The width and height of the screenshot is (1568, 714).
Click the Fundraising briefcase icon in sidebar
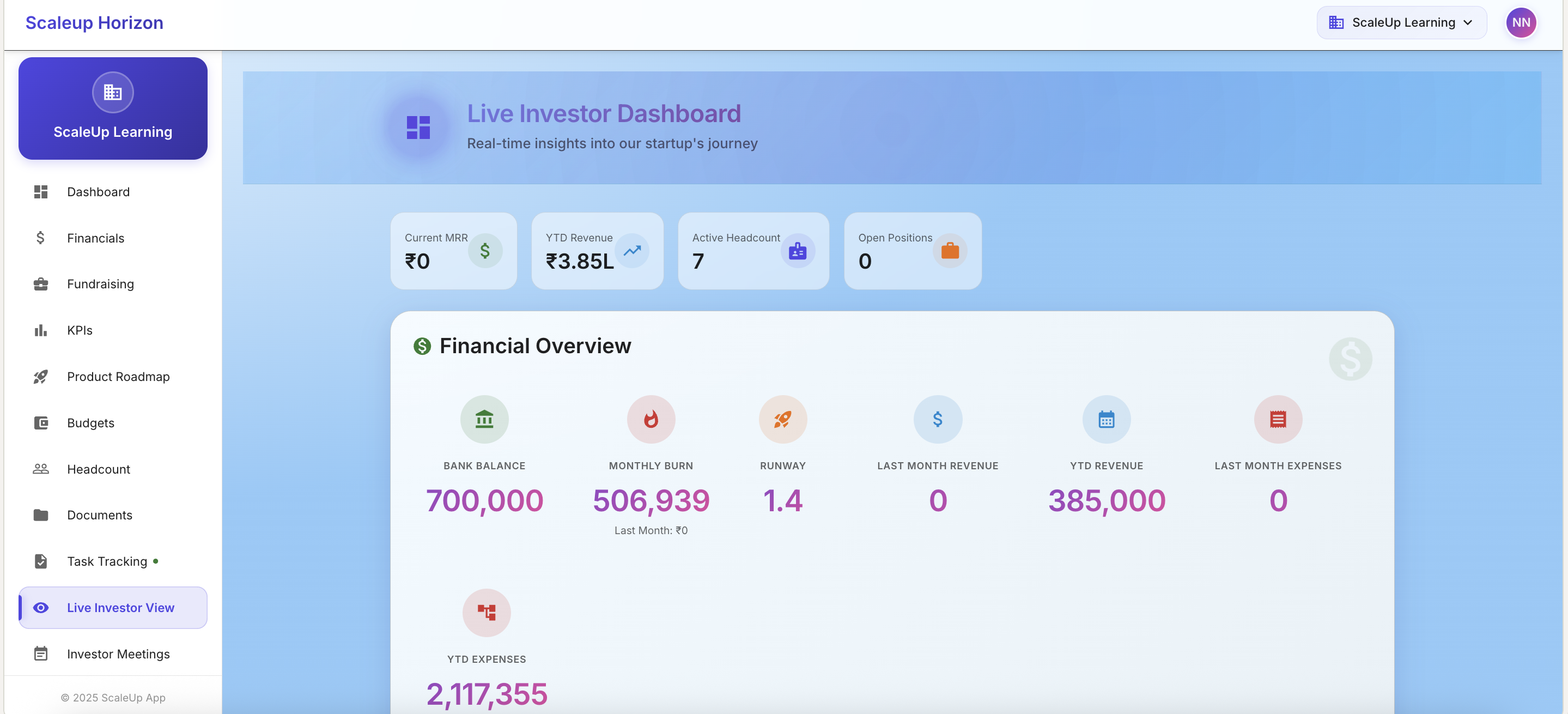click(x=41, y=285)
